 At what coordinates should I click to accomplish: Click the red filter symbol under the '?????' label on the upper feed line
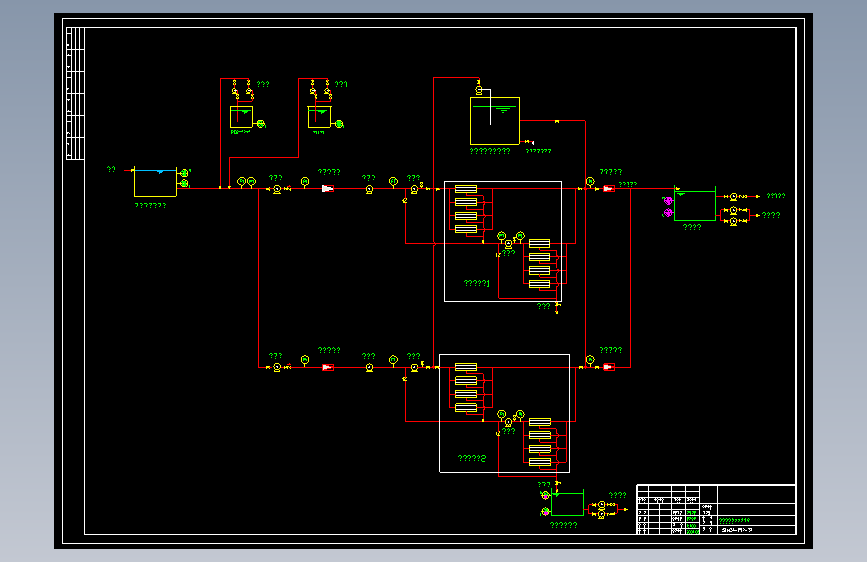(x=328, y=189)
